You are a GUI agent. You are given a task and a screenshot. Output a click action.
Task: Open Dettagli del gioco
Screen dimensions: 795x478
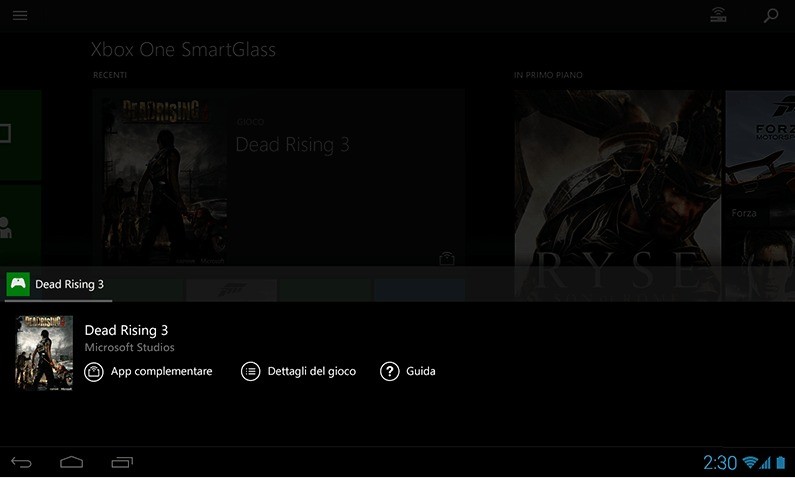point(311,372)
